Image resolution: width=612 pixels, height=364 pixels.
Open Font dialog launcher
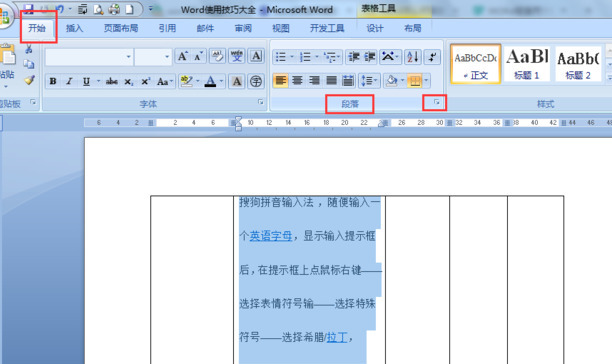pos(261,102)
